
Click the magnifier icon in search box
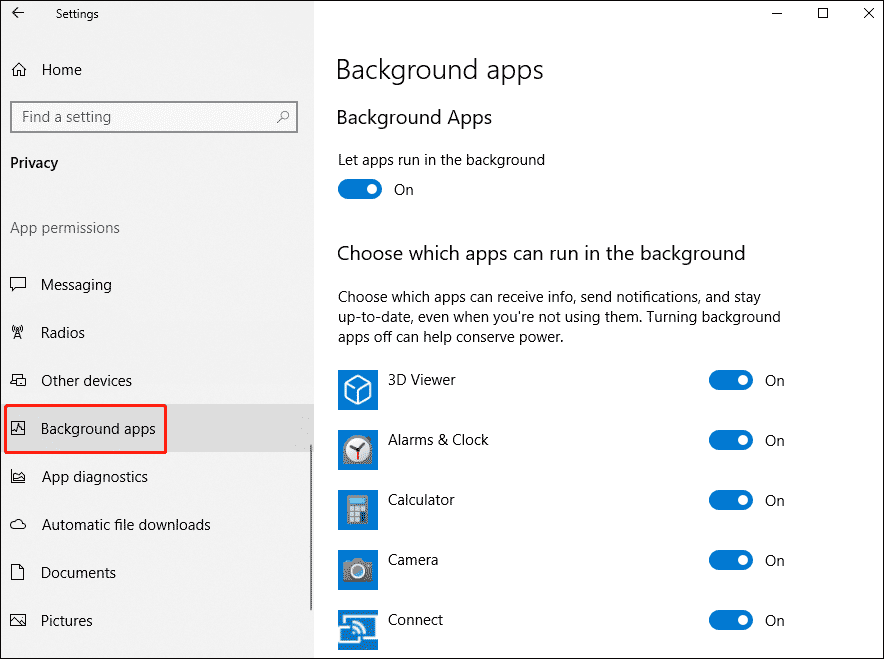[283, 117]
